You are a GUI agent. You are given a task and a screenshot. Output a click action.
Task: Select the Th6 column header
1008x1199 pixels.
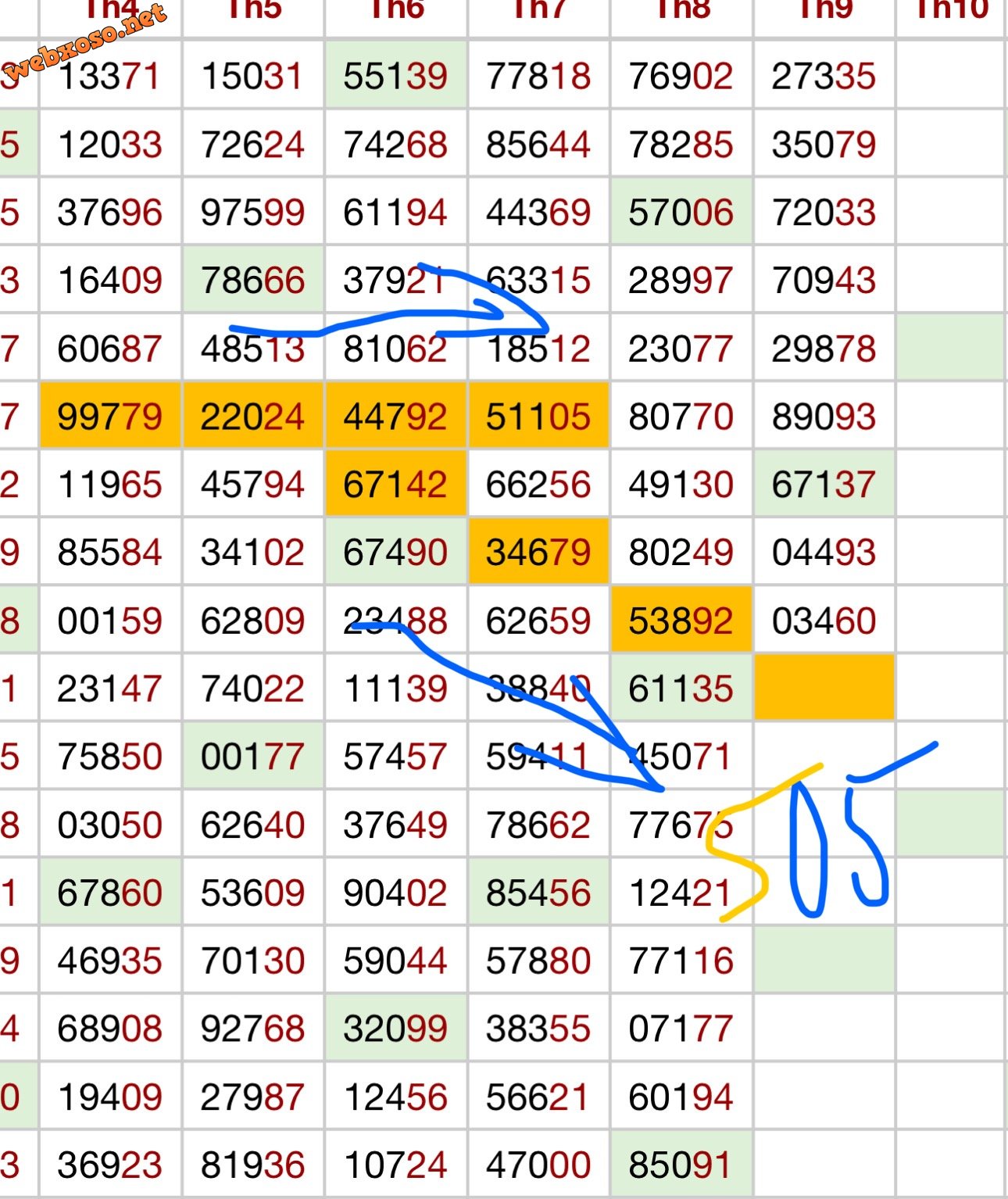[x=395, y=11]
